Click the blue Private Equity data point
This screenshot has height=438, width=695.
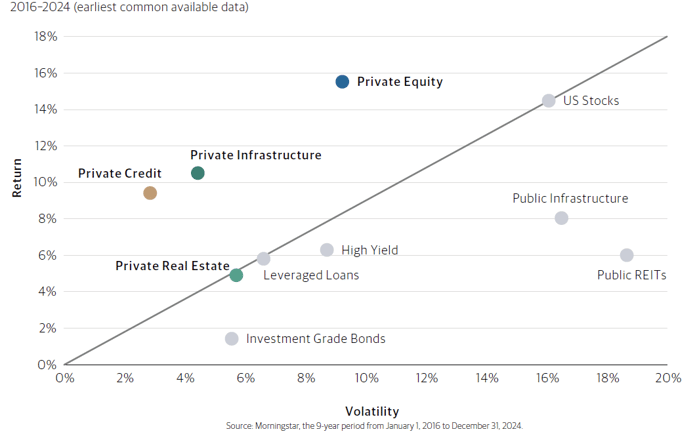click(x=342, y=82)
